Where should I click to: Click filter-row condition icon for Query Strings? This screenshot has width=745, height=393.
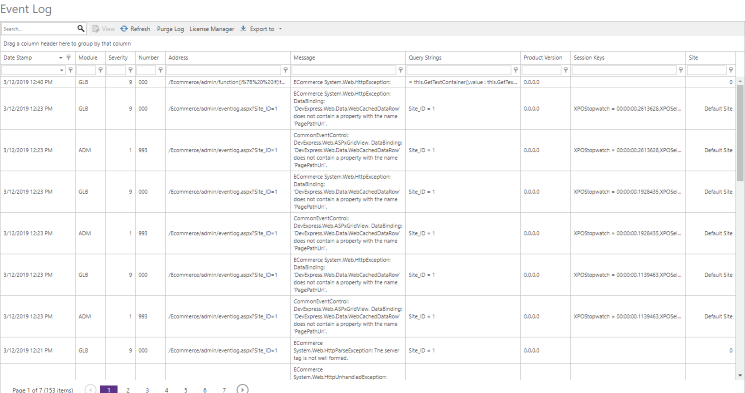[515, 70]
